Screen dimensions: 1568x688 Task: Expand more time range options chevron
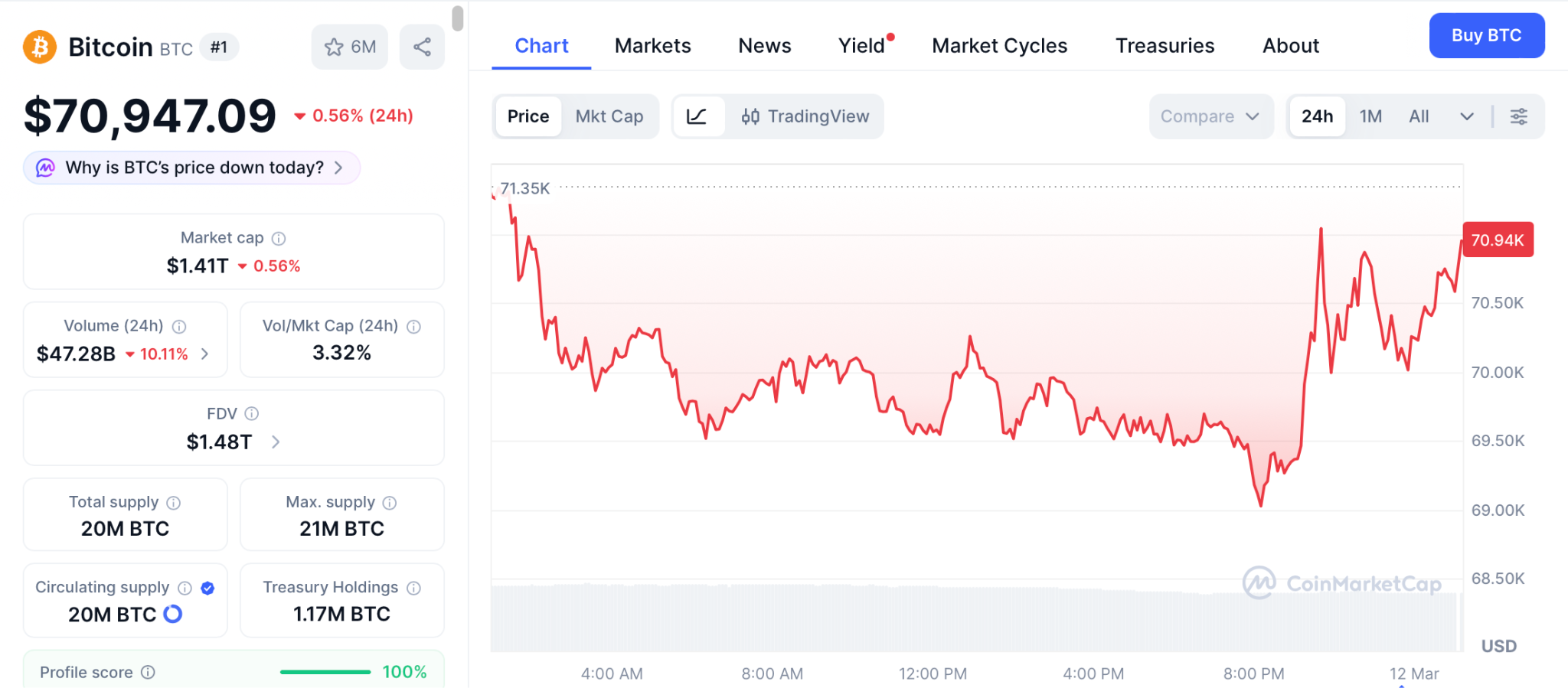coord(1467,116)
